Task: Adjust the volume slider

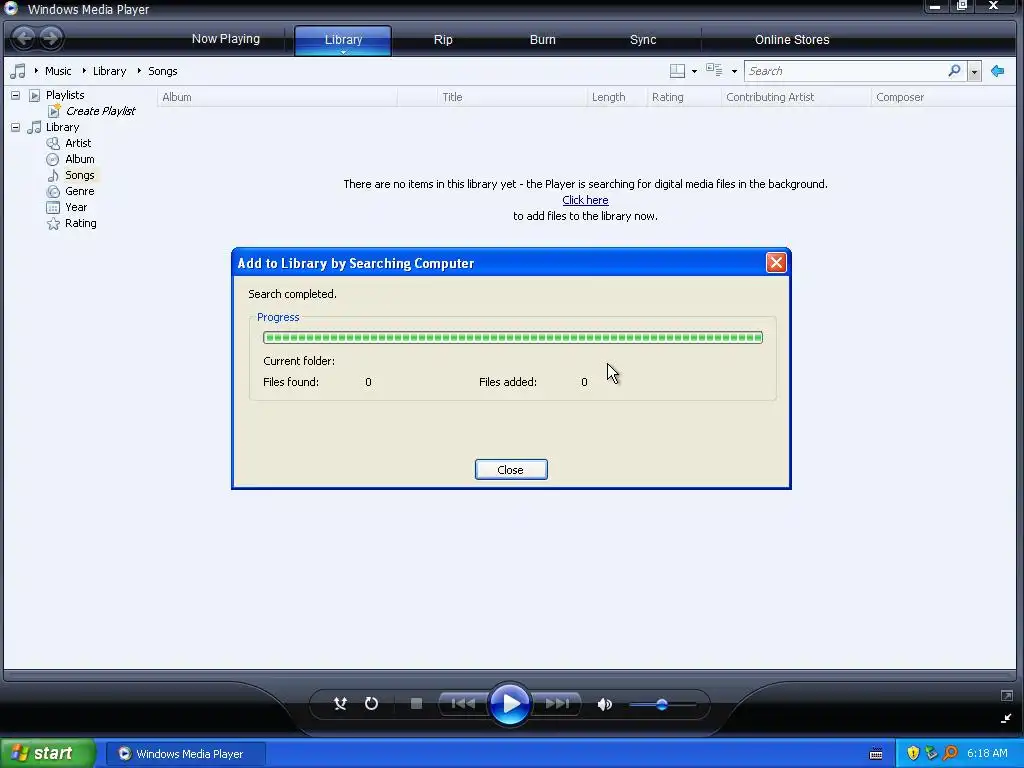Action: coord(662,704)
